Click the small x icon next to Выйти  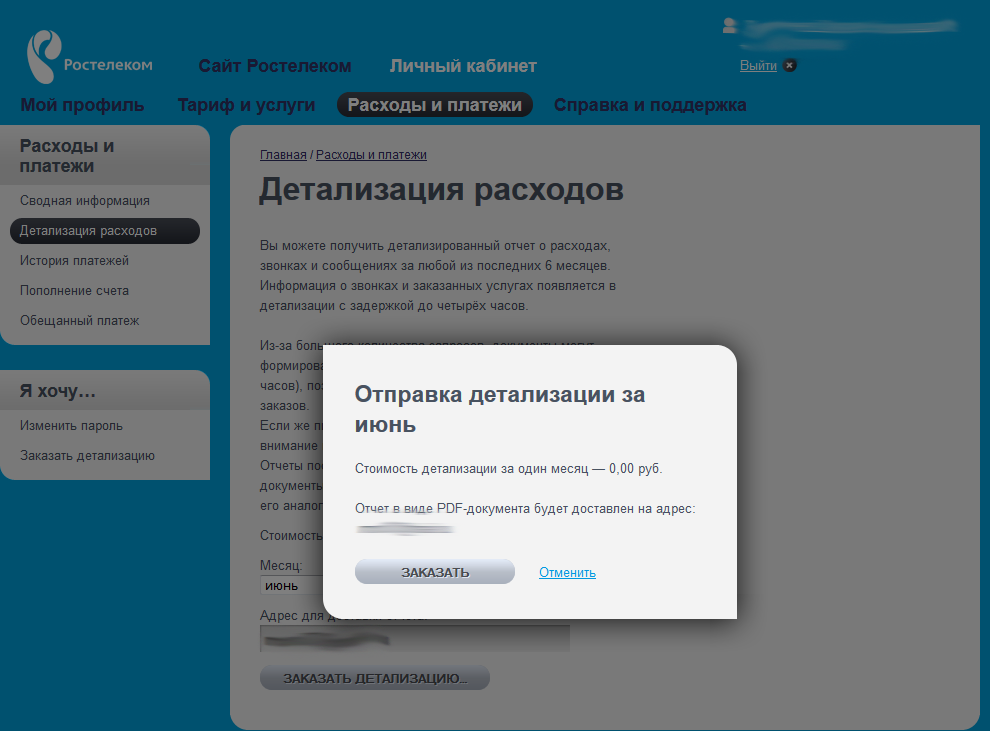pyautogui.click(x=789, y=64)
